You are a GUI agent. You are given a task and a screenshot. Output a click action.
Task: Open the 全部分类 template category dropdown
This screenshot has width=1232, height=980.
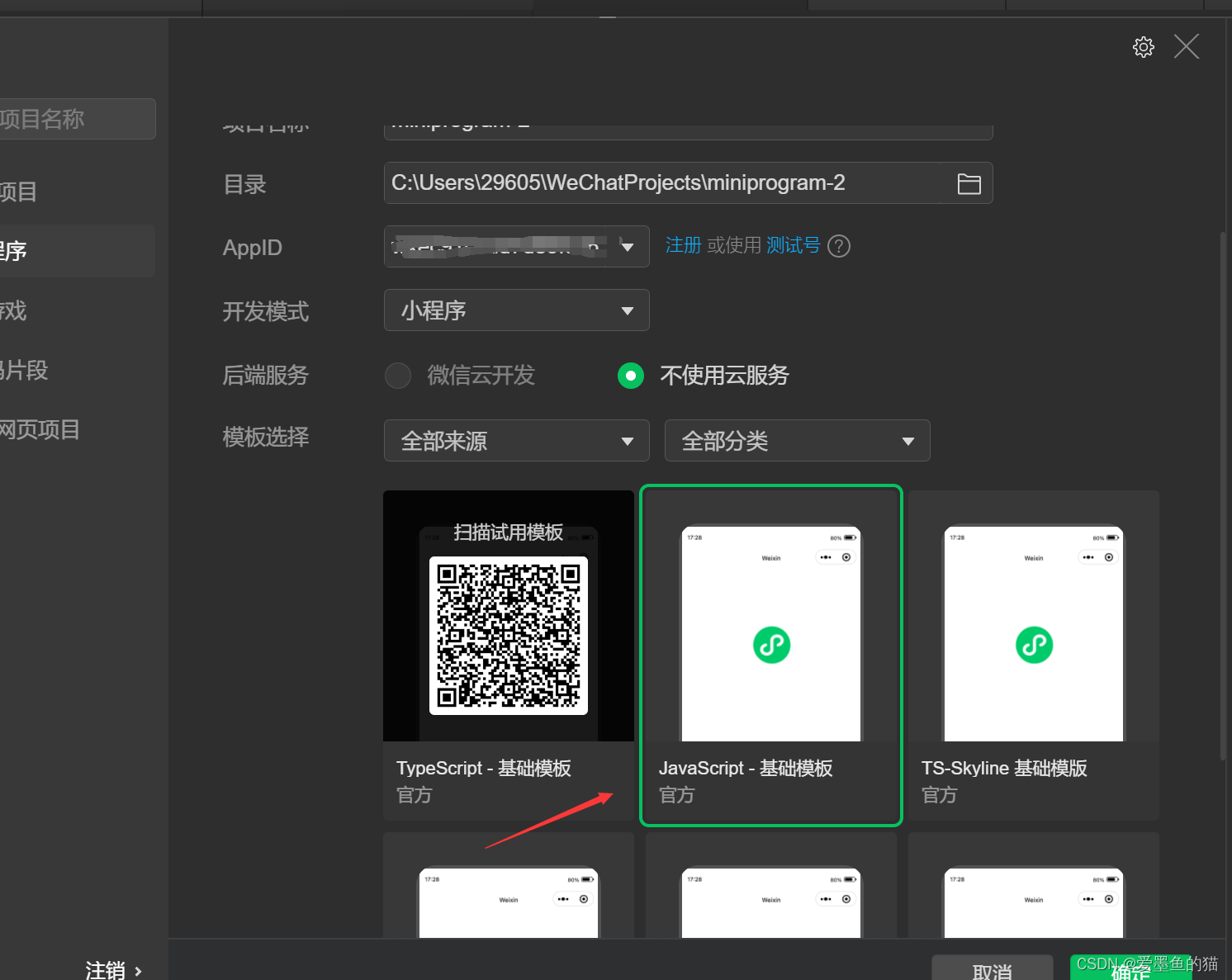coord(798,441)
